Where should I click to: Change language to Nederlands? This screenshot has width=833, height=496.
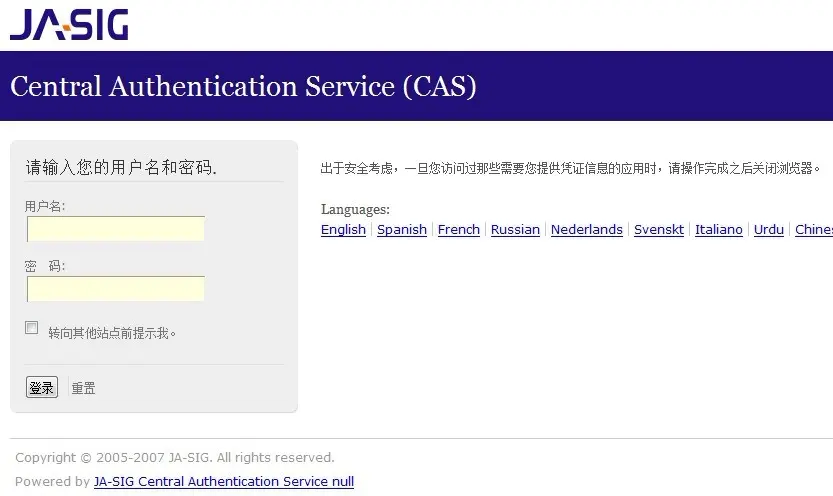[x=586, y=229]
